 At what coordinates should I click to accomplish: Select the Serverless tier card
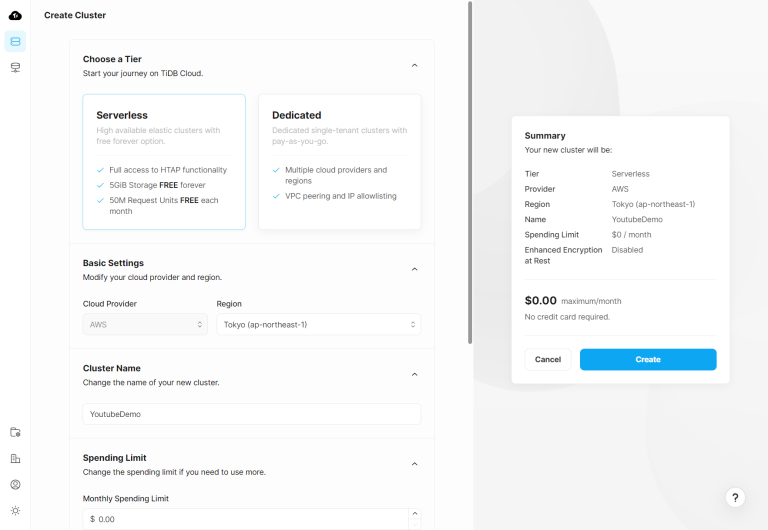[x=164, y=162]
